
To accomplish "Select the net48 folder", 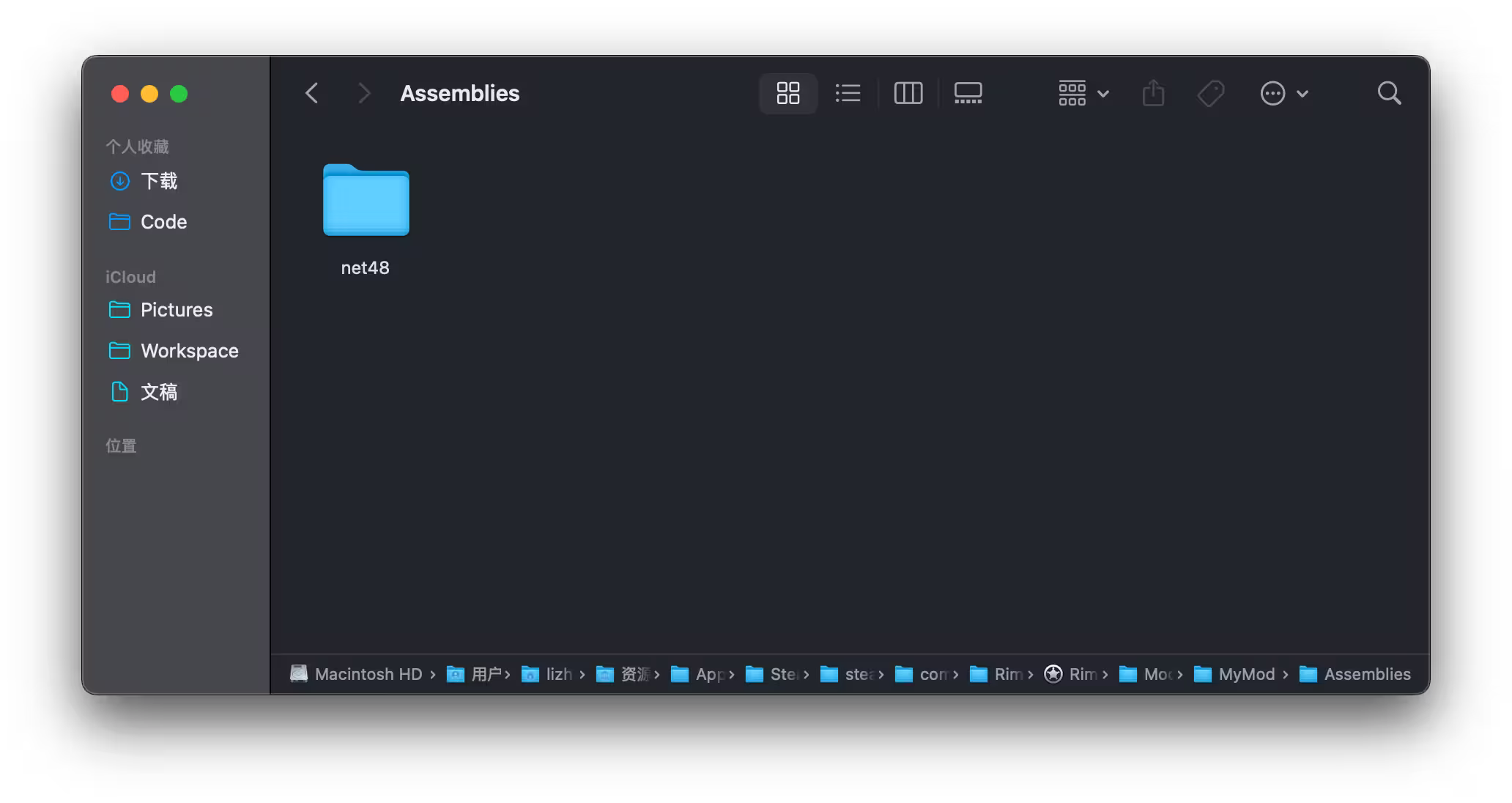I will click(366, 219).
